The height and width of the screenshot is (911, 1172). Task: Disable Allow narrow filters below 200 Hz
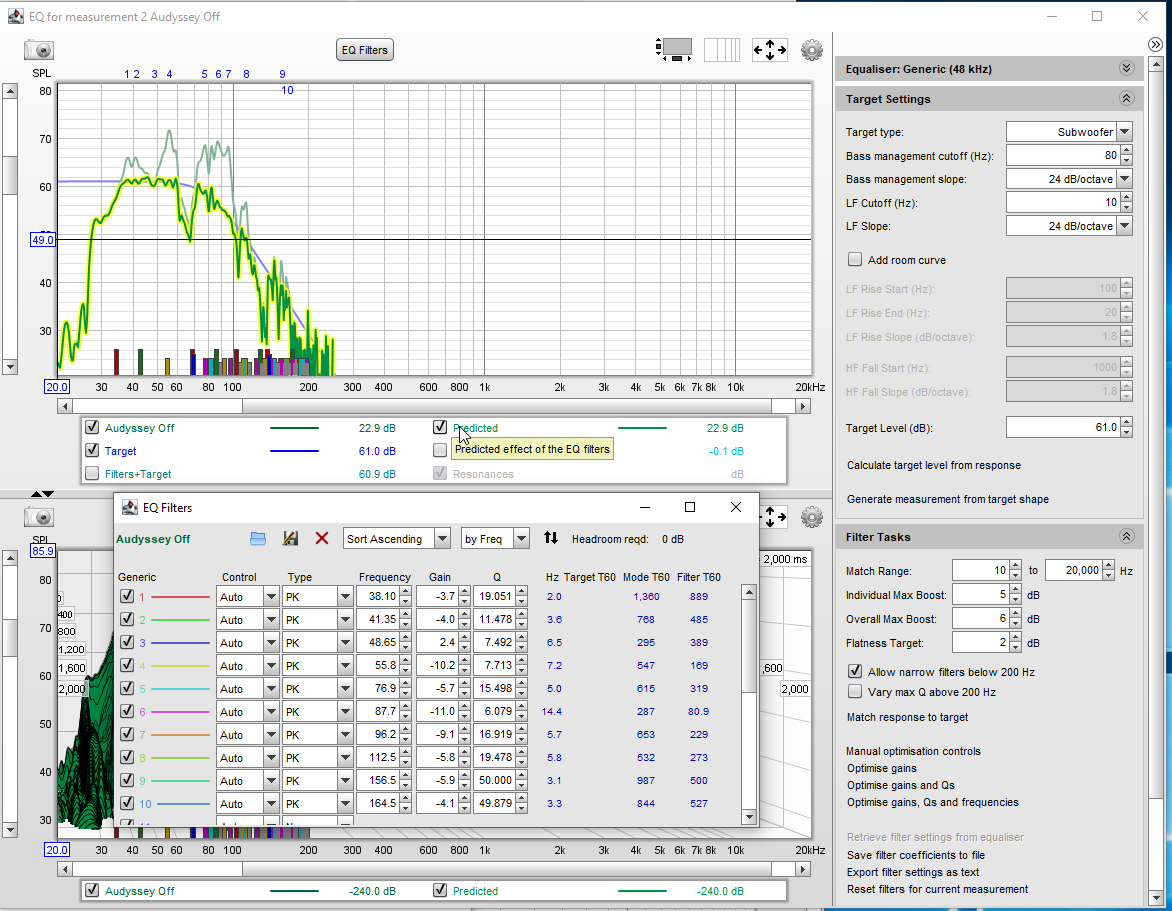855,672
